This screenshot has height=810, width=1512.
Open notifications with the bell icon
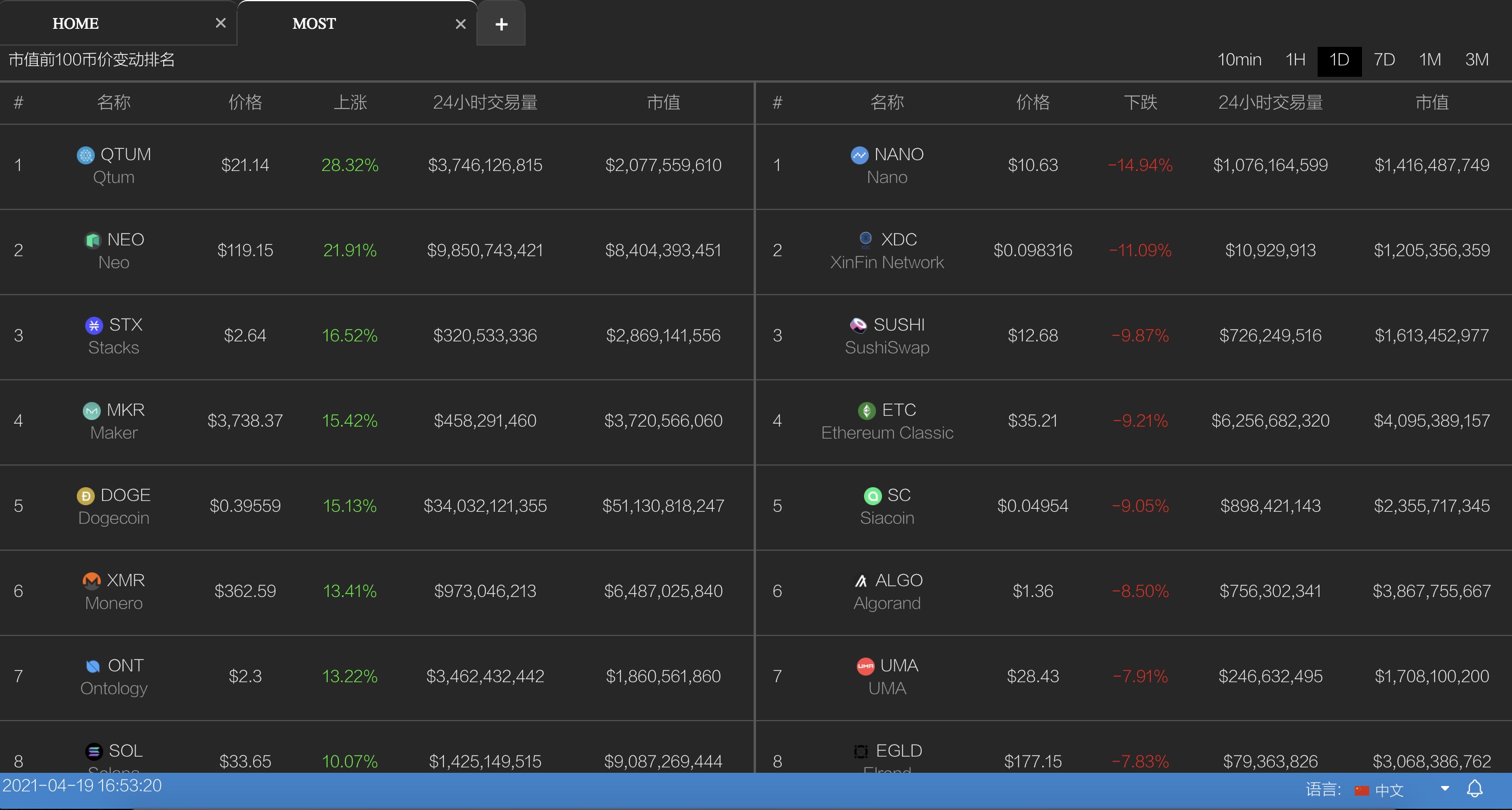pos(1475,789)
